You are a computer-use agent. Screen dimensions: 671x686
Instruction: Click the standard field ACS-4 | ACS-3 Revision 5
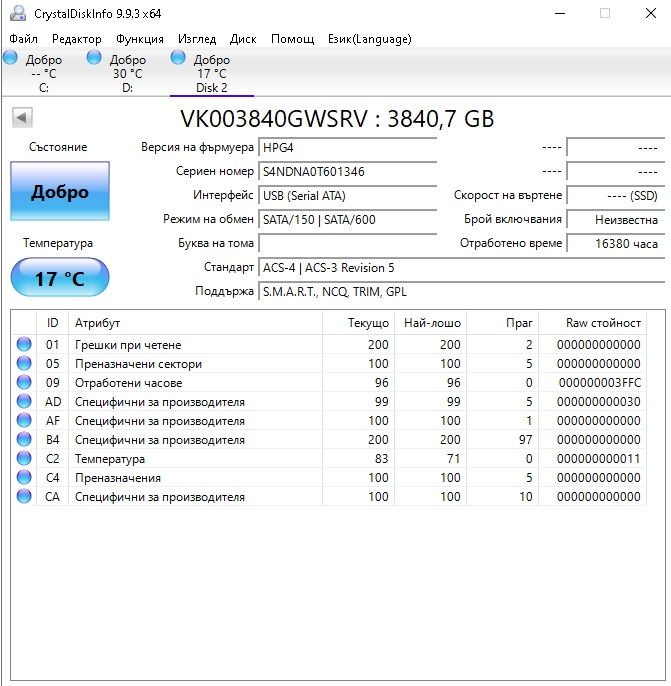[461, 268]
